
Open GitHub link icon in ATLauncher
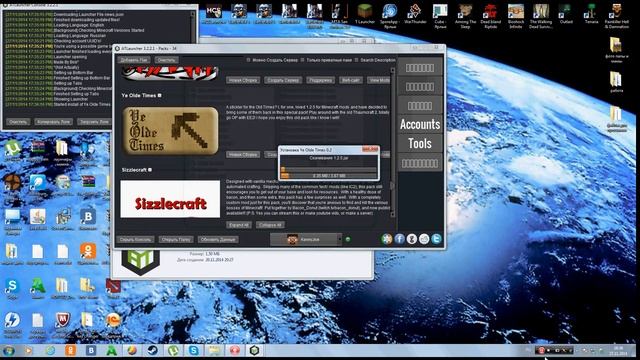click(411, 239)
